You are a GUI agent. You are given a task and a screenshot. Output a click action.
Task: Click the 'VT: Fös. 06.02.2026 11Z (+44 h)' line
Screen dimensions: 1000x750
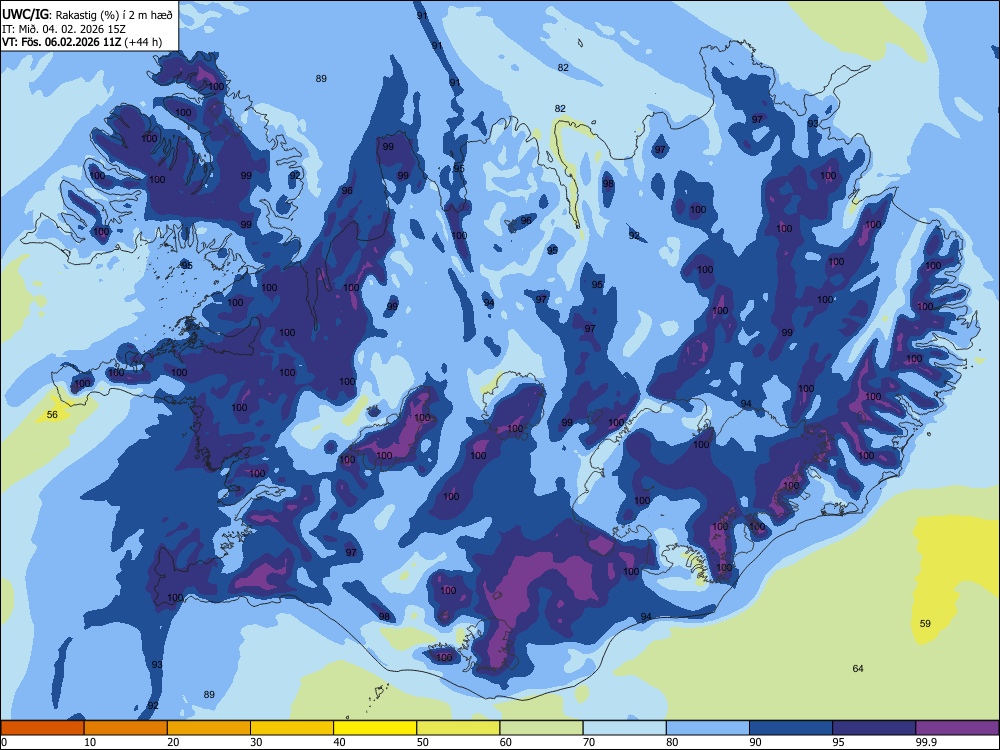point(82,42)
